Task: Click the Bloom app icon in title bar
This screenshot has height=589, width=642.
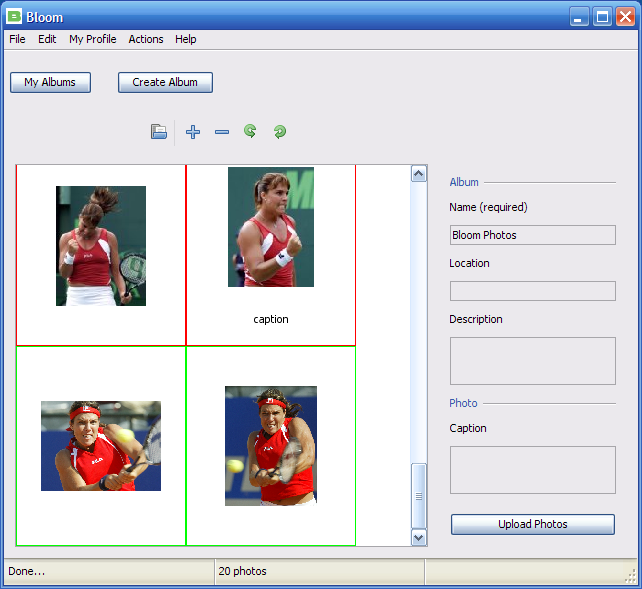Action: pyautogui.click(x=14, y=16)
